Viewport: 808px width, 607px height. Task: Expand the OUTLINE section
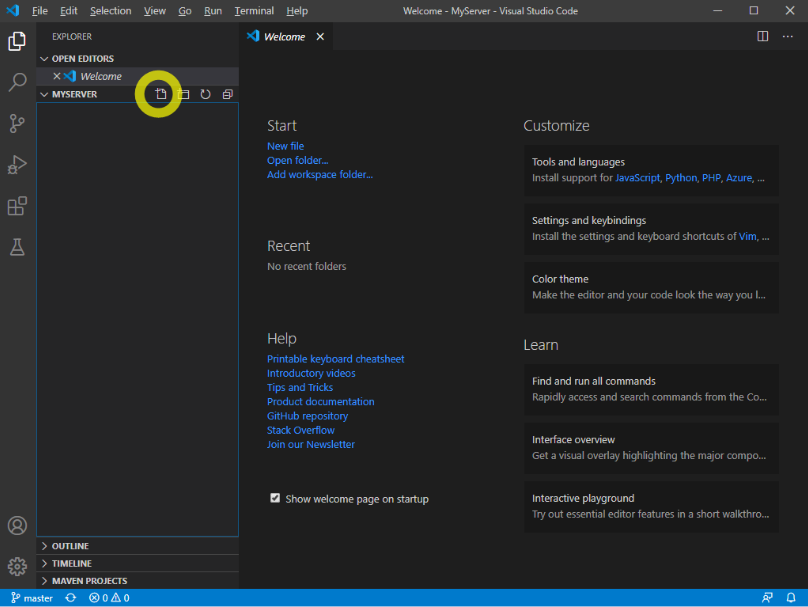click(137, 546)
